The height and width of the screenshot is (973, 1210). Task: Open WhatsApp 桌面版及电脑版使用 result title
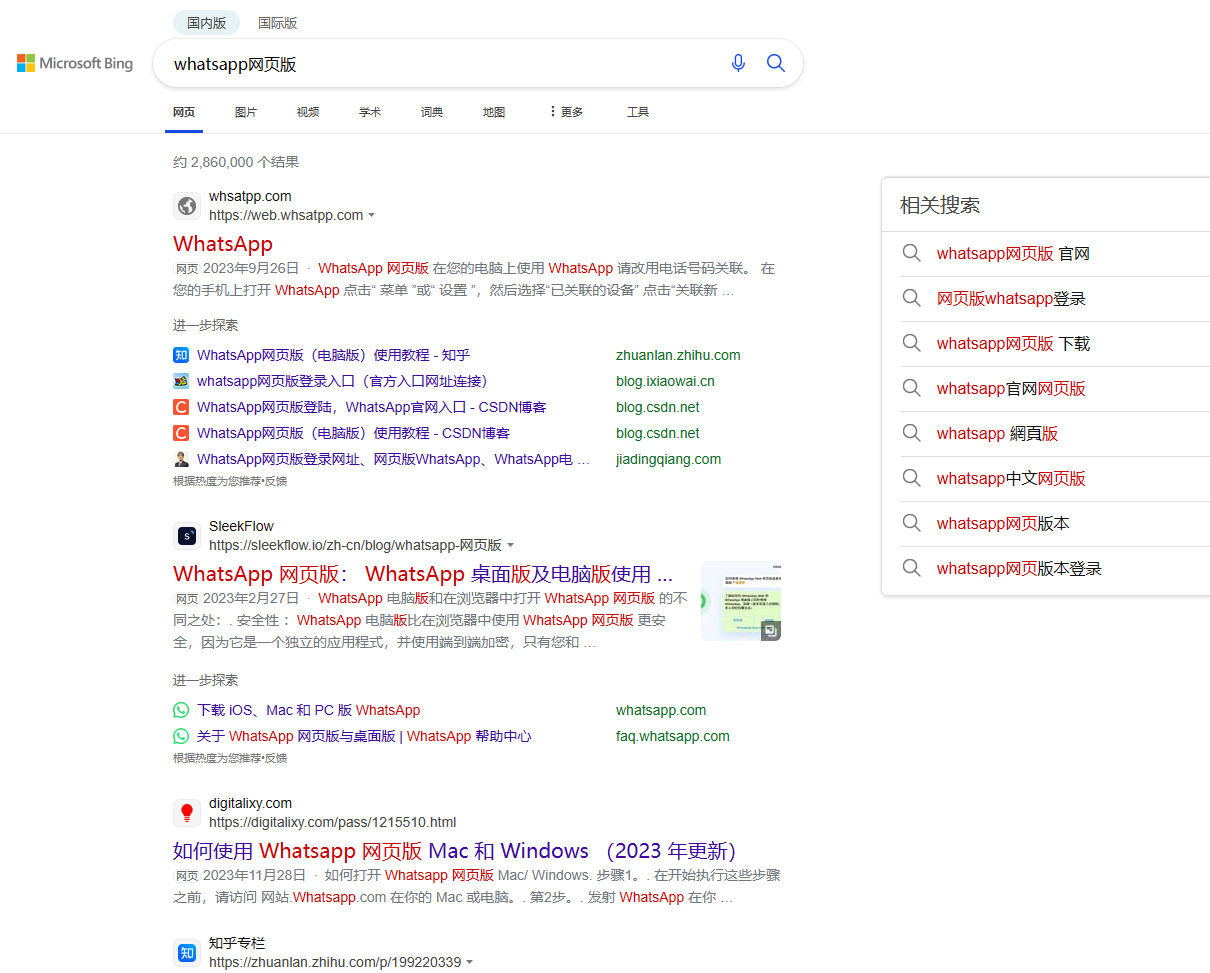423,574
